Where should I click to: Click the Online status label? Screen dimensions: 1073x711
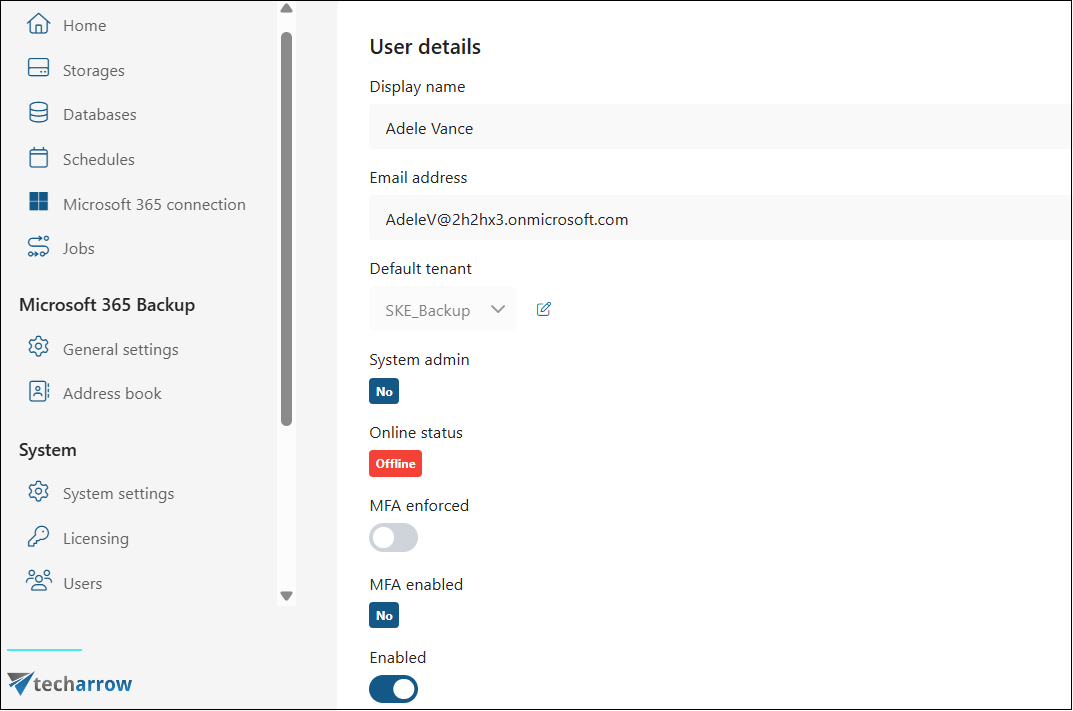click(x=416, y=432)
